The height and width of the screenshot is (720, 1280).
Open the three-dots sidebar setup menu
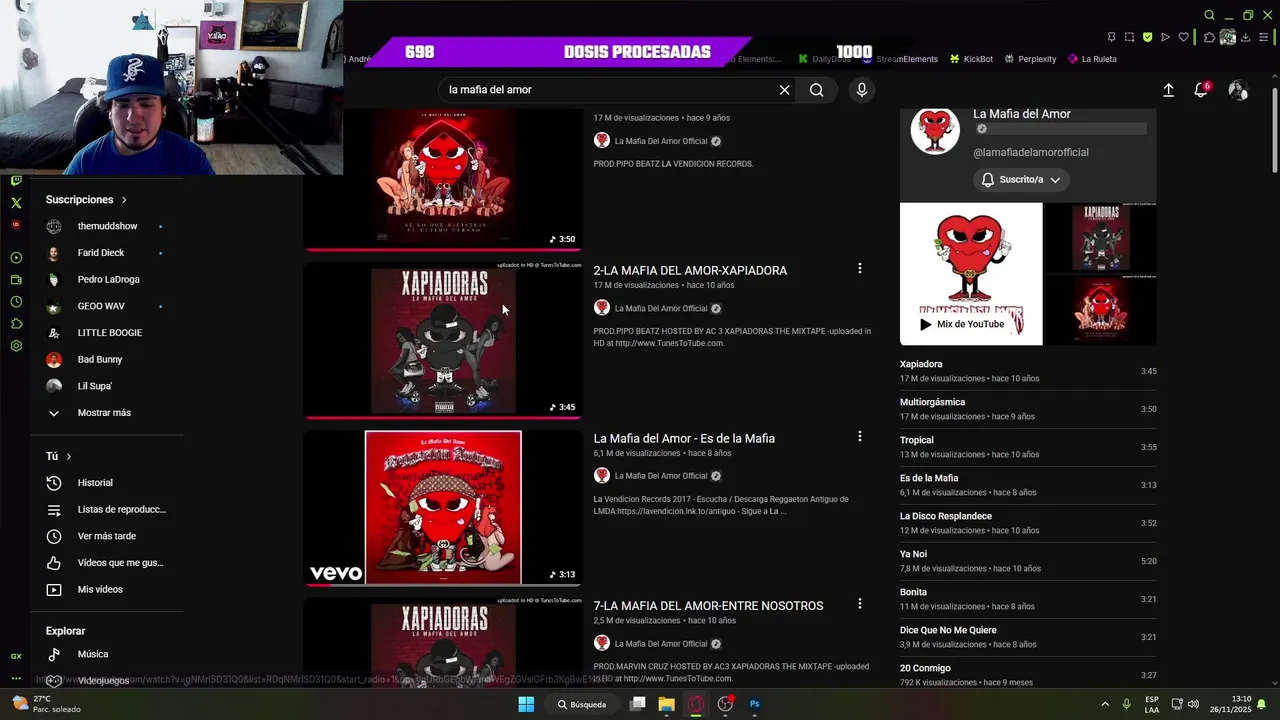click(16, 679)
